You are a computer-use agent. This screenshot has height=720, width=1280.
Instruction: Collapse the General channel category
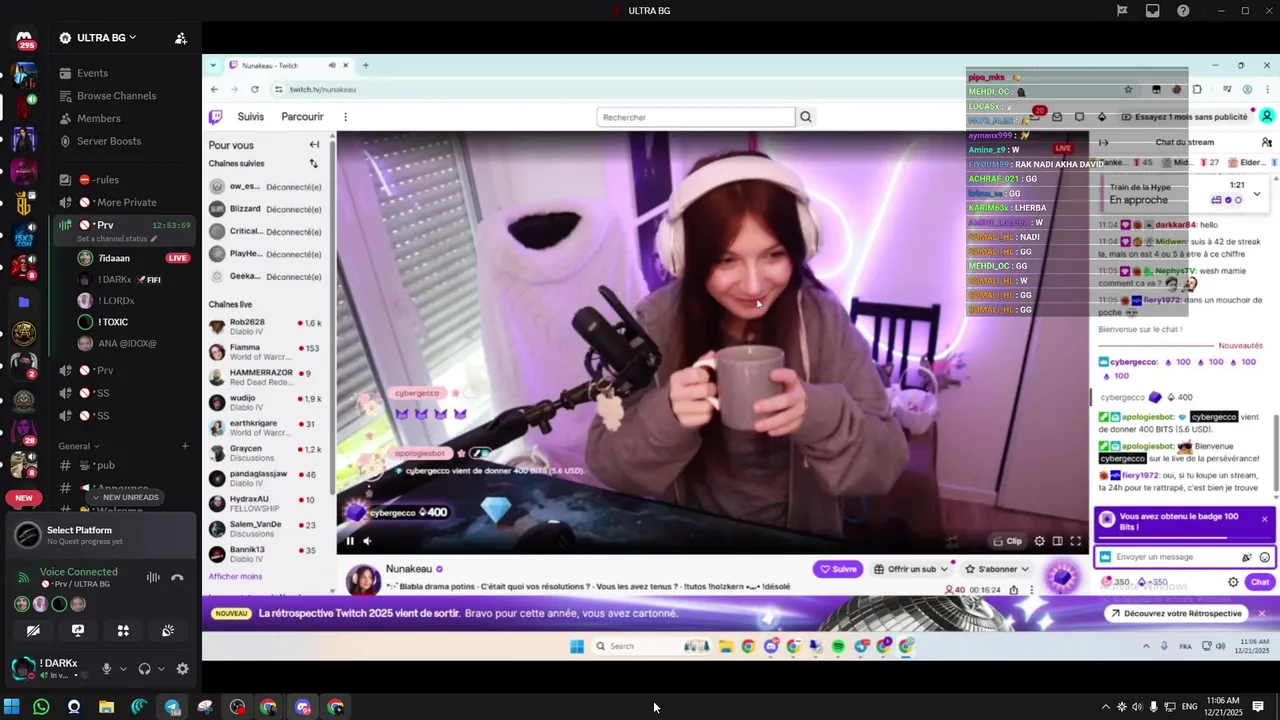click(79, 446)
